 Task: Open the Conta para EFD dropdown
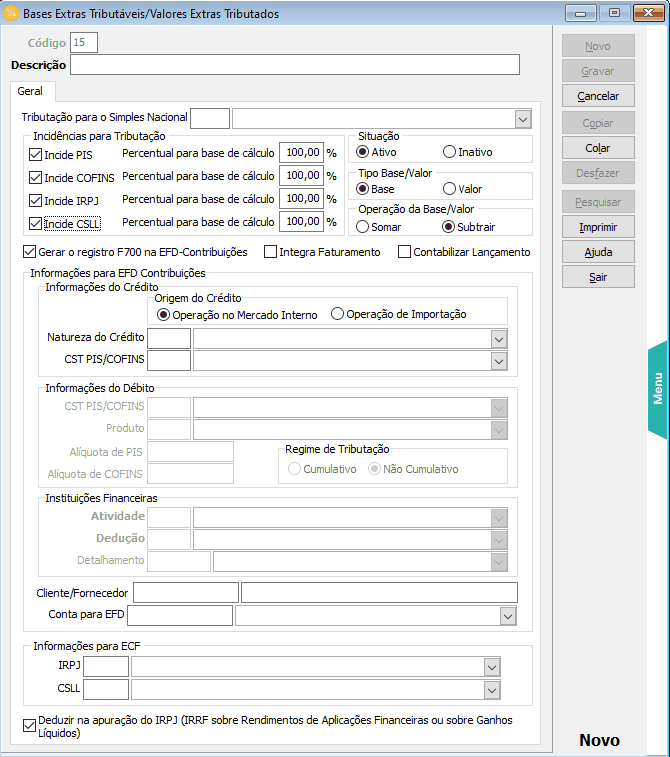tap(508, 616)
